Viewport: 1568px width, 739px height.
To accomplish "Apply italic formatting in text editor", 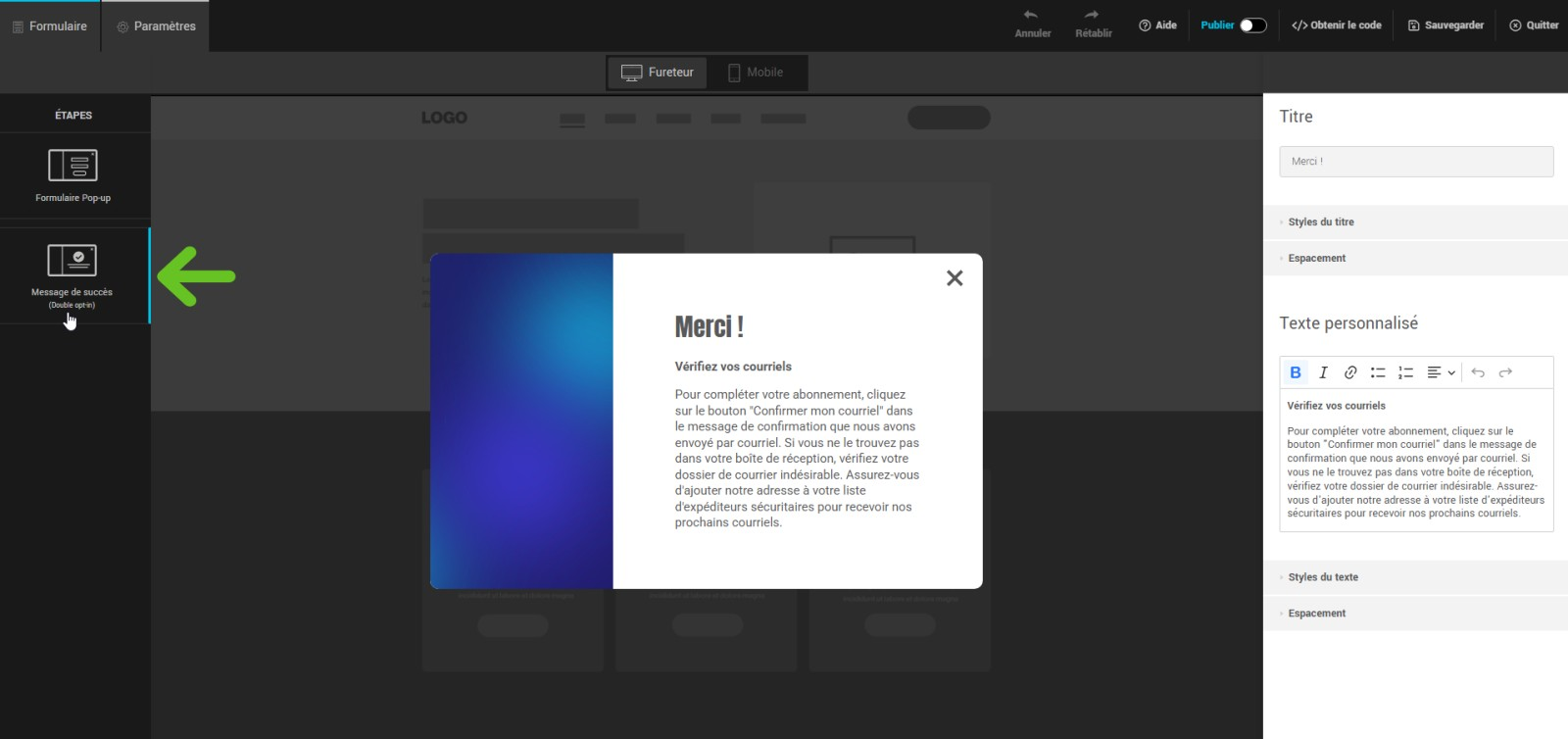I will [x=1323, y=372].
